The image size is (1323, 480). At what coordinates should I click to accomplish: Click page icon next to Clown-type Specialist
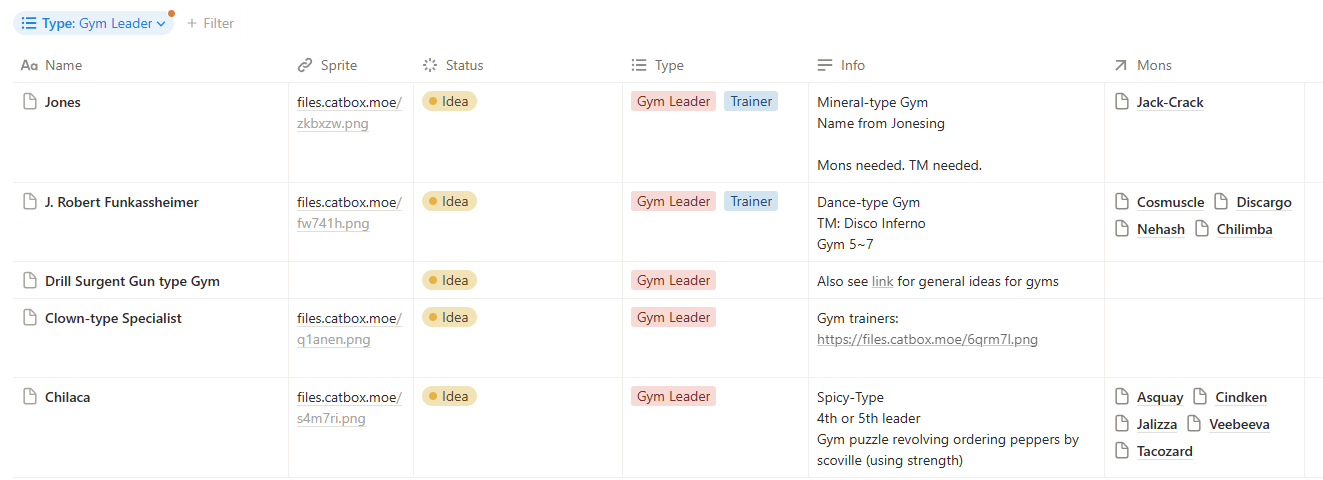(30, 318)
